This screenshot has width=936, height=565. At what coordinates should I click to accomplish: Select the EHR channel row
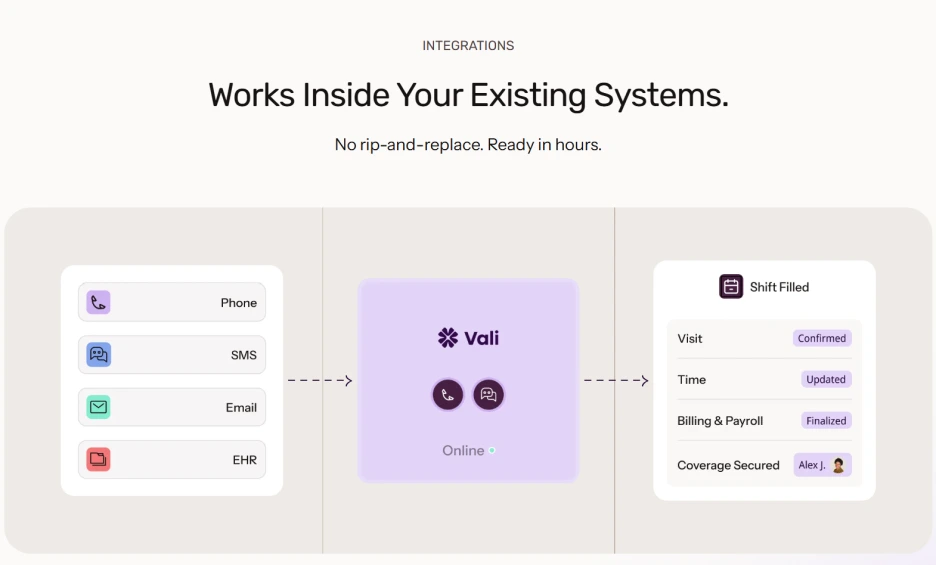pos(172,459)
